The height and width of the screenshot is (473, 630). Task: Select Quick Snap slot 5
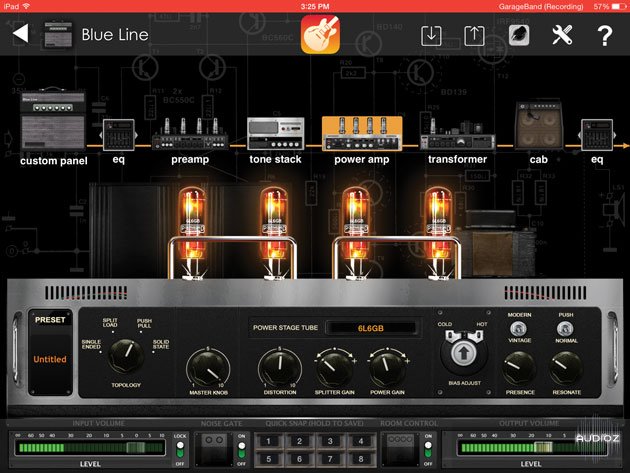click(268, 459)
